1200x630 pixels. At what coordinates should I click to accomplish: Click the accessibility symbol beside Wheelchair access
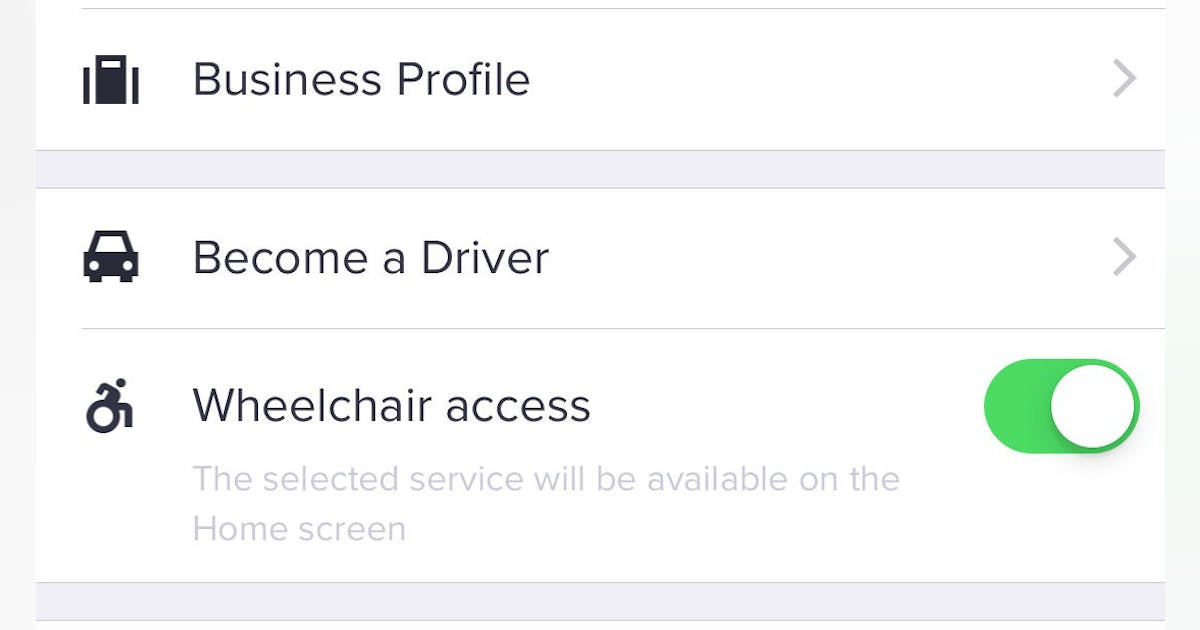(x=108, y=405)
